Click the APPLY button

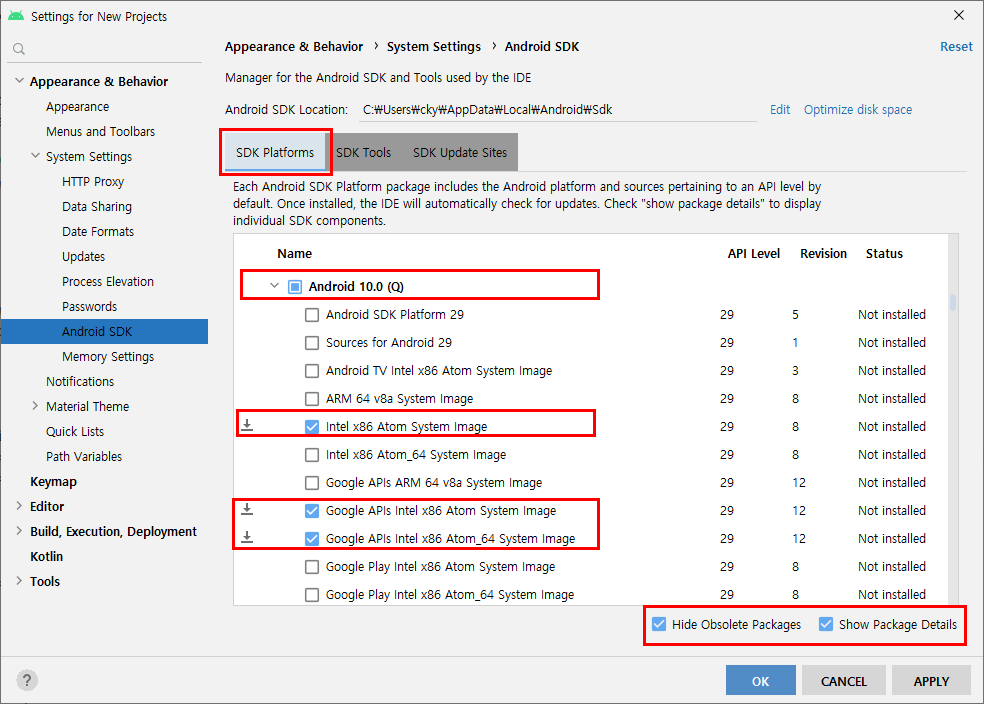point(931,681)
